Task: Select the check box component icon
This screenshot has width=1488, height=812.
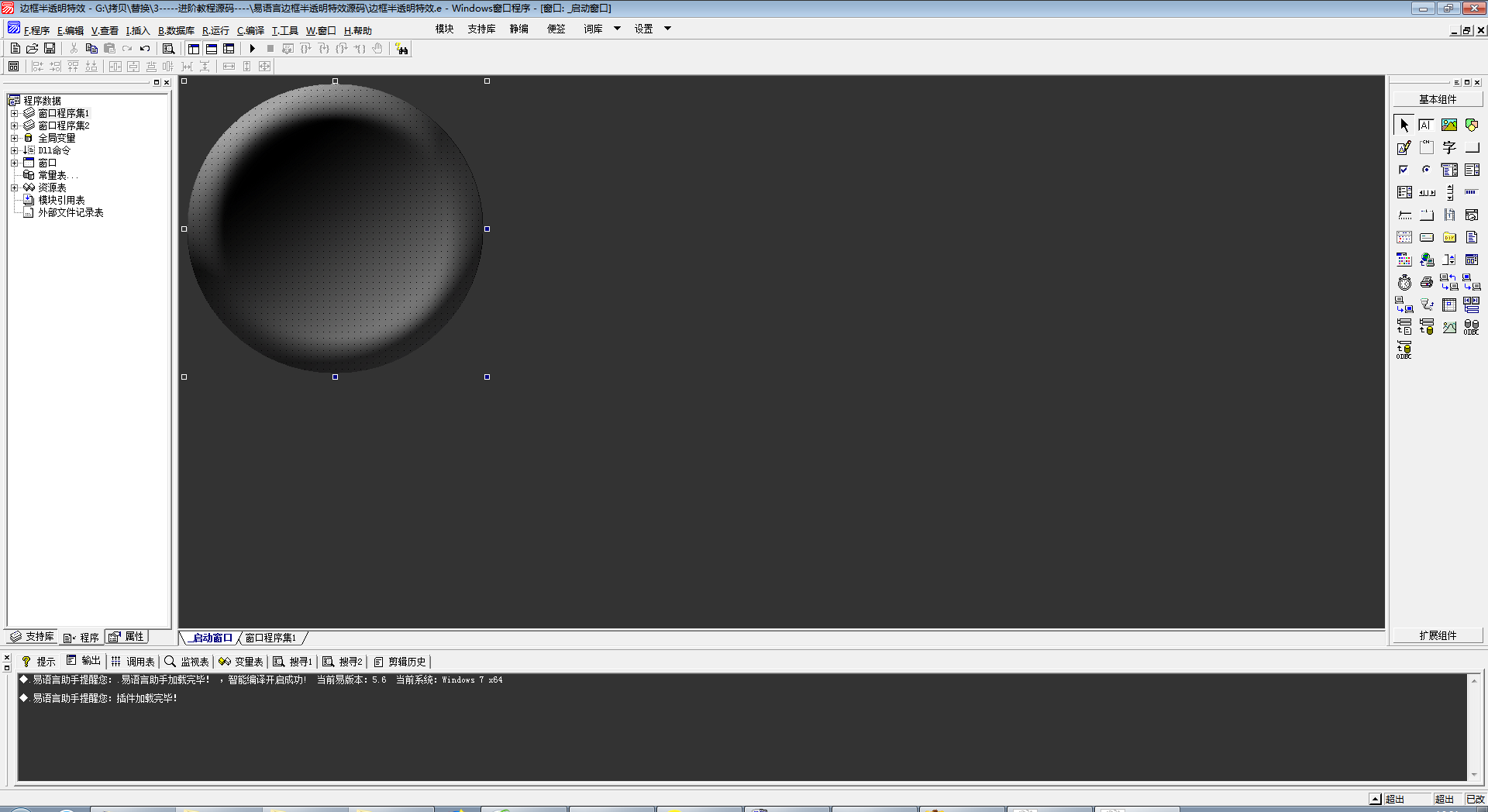Action: point(1404,170)
